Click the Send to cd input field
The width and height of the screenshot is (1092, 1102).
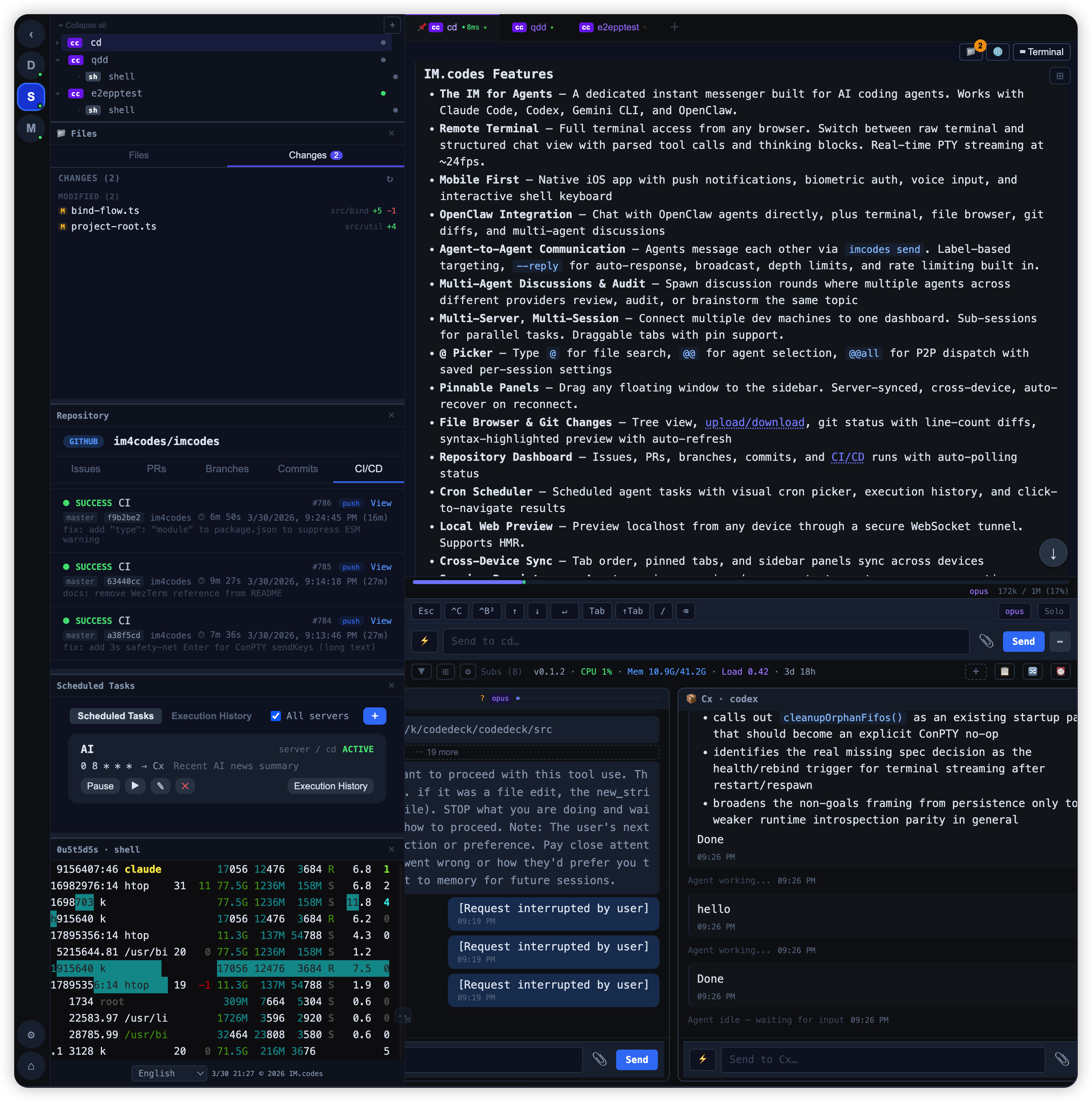pyautogui.click(x=706, y=641)
